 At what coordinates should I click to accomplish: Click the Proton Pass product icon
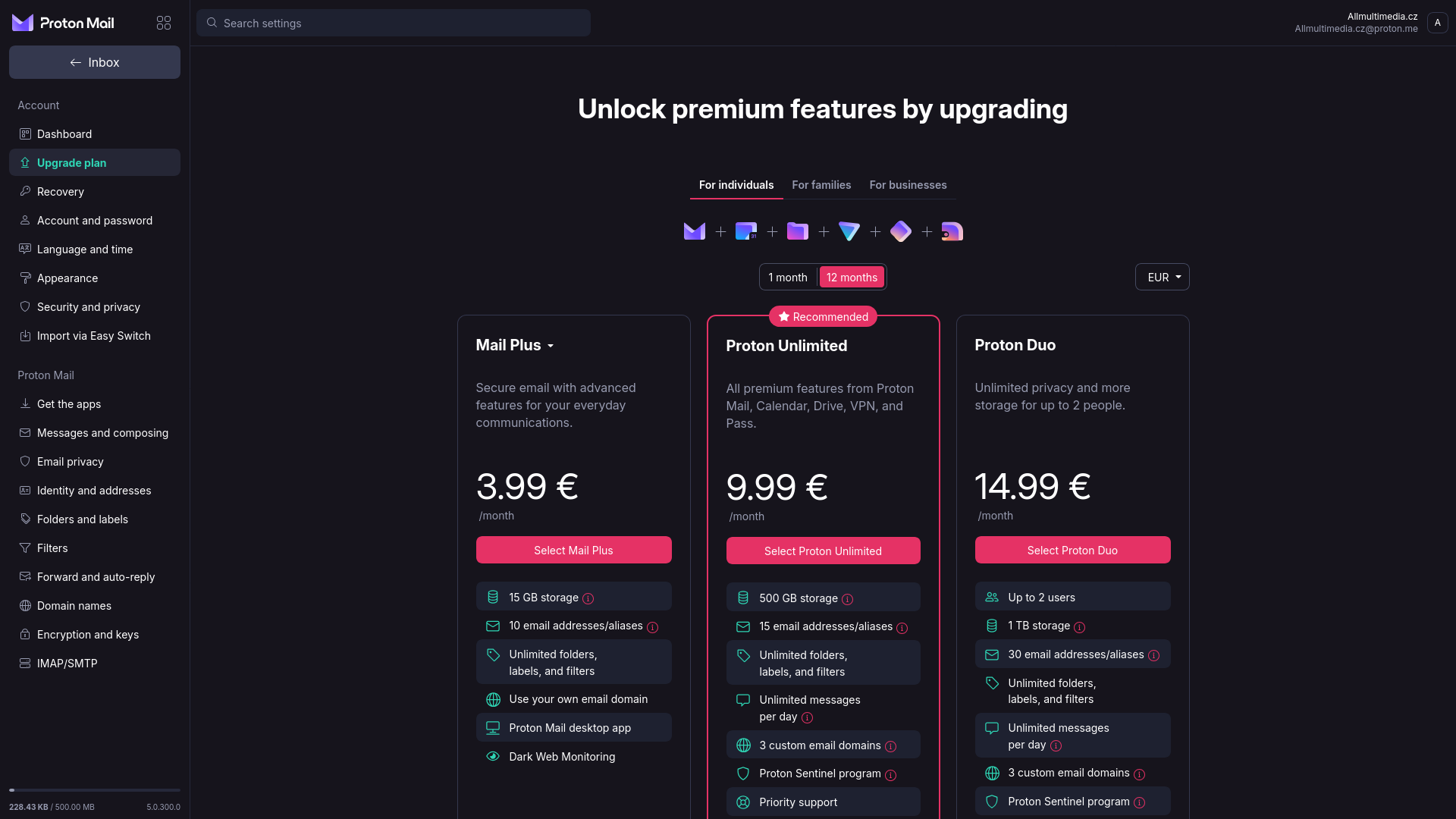(901, 231)
